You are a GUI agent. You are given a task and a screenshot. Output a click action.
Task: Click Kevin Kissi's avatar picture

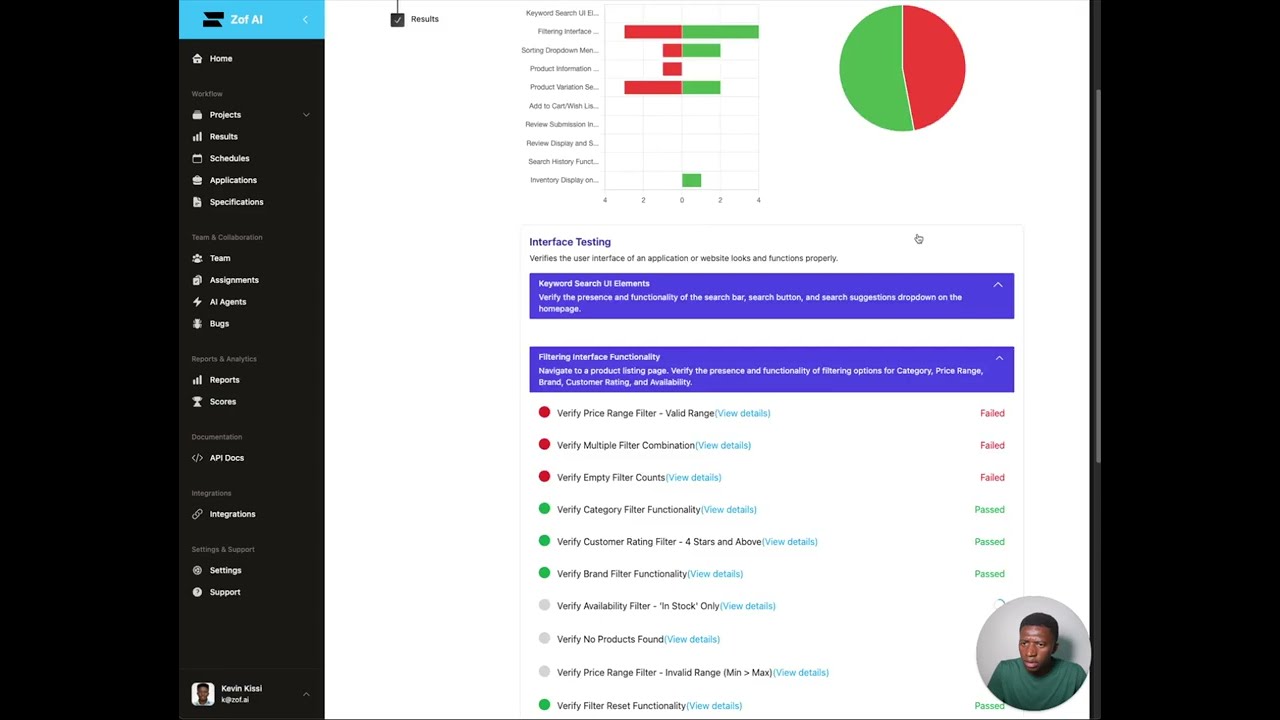[203, 694]
